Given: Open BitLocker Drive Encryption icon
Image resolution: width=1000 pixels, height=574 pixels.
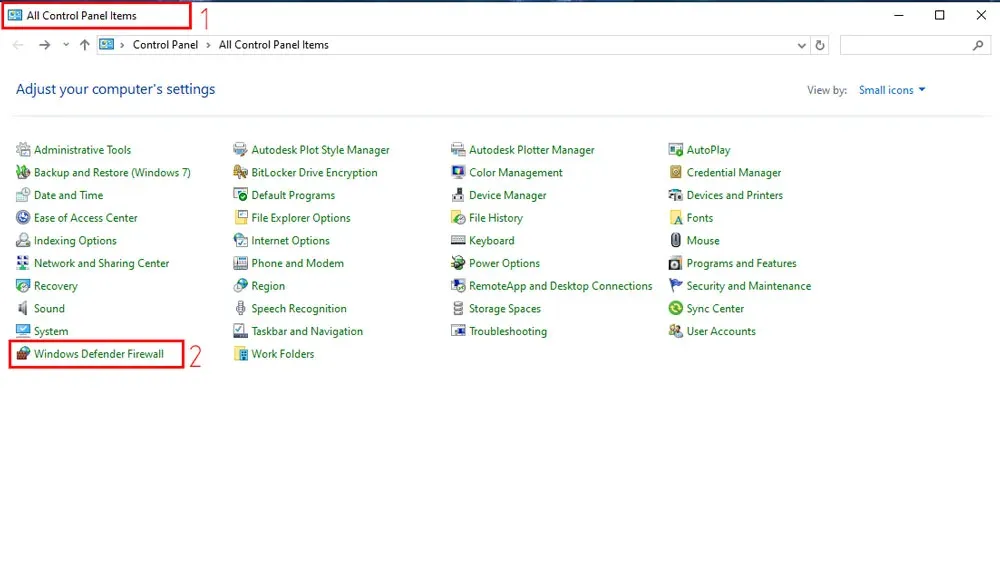Looking at the screenshot, I should 240,172.
